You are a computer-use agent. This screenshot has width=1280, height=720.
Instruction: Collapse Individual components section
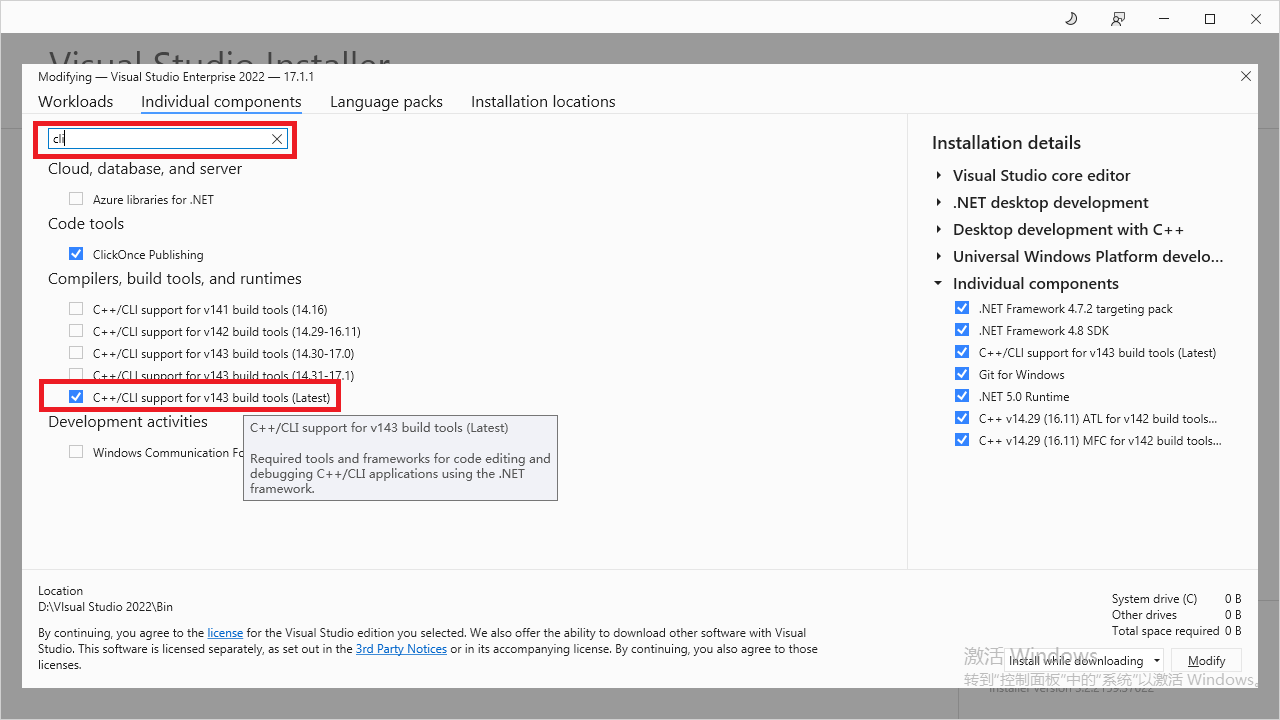coord(939,283)
